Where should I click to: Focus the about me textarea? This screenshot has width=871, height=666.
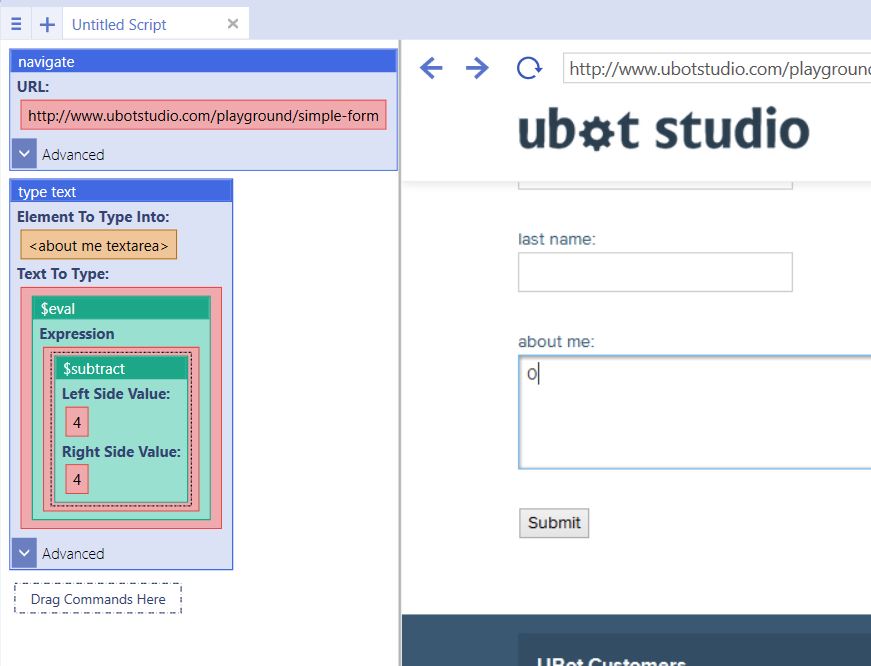(x=694, y=412)
